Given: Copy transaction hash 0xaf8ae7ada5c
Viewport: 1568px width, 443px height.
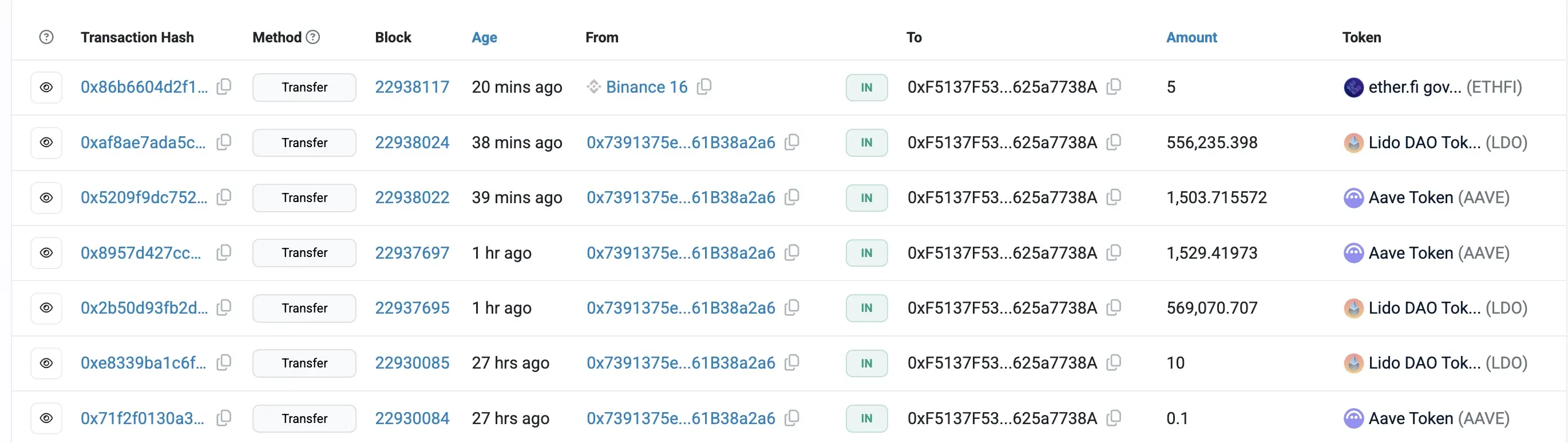Looking at the screenshot, I should click(x=224, y=143).
